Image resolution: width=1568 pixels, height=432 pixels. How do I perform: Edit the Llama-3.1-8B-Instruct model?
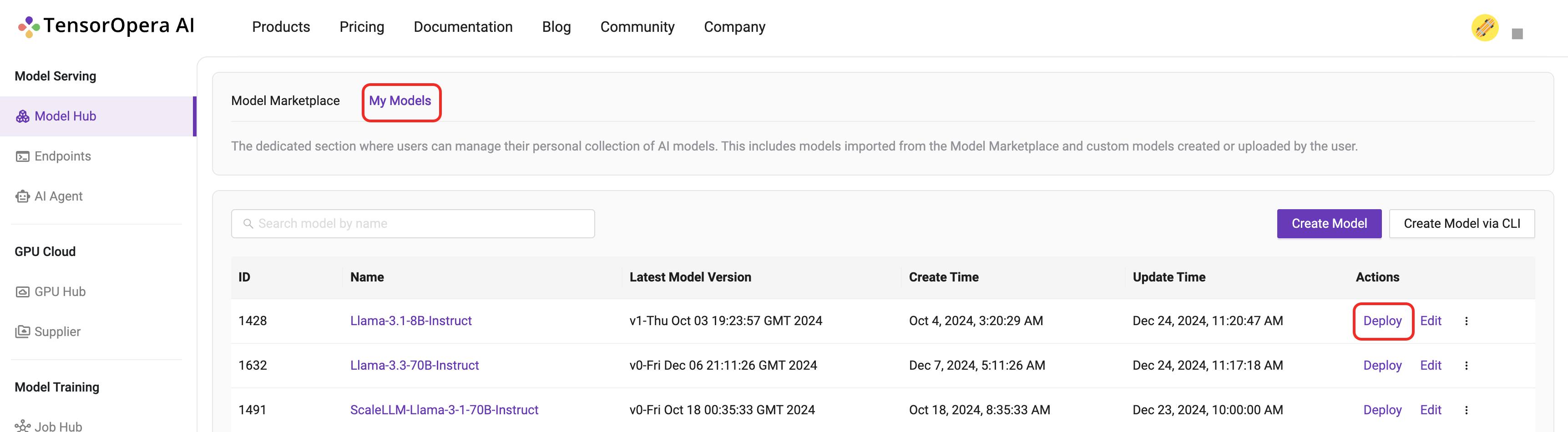1431,321
